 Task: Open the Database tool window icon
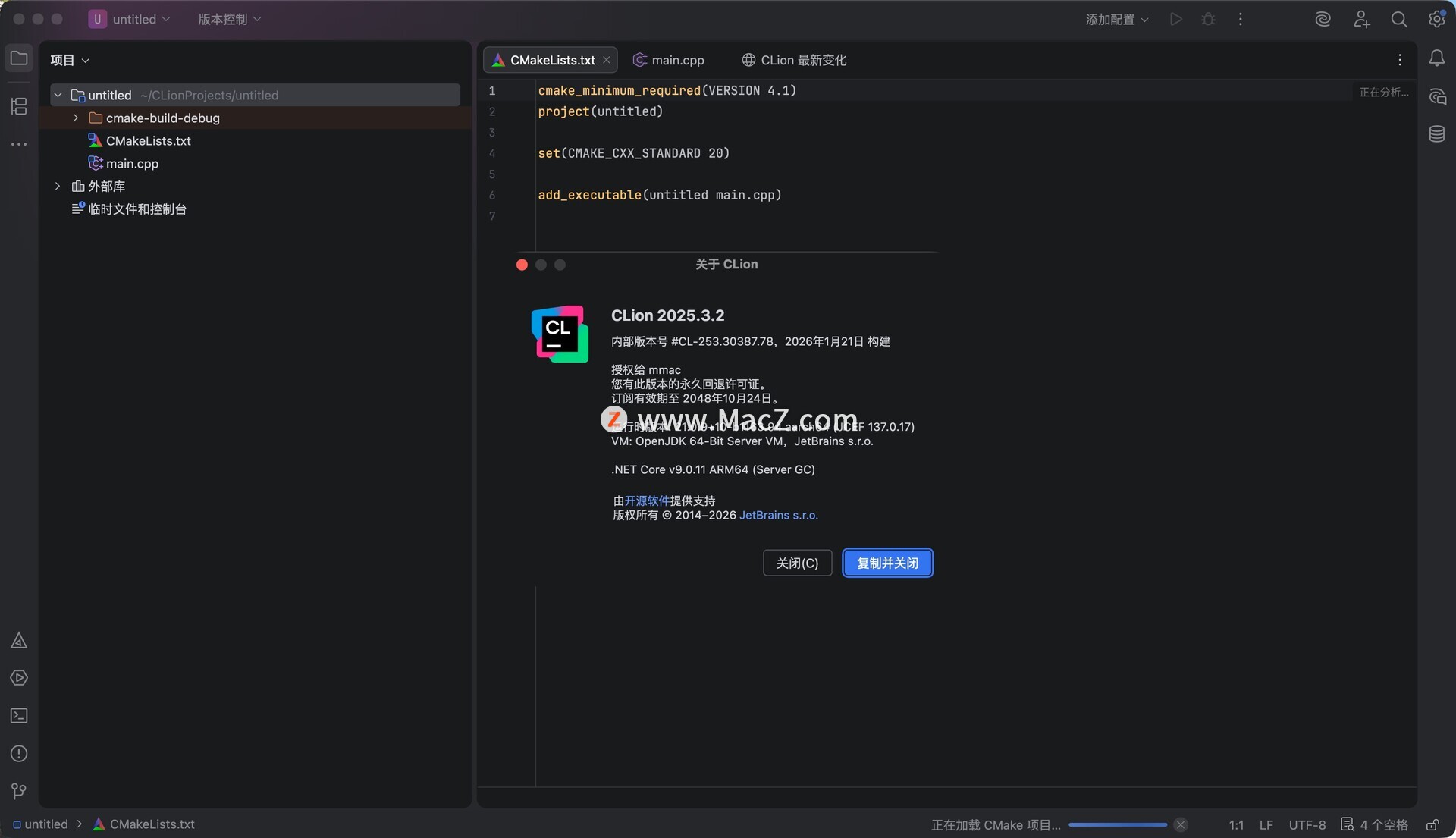point(1436,134)
